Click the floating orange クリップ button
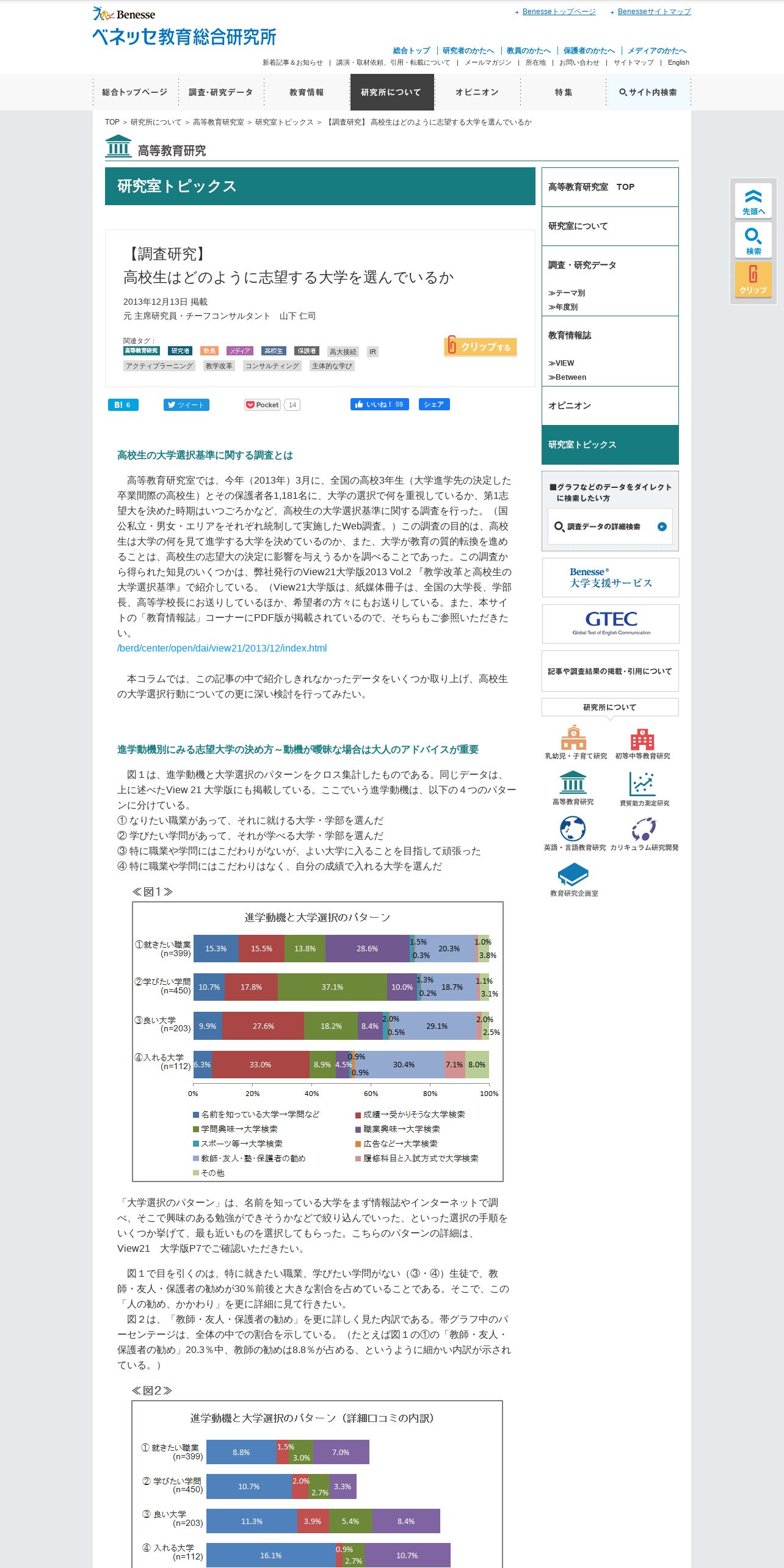 (753, 280)
